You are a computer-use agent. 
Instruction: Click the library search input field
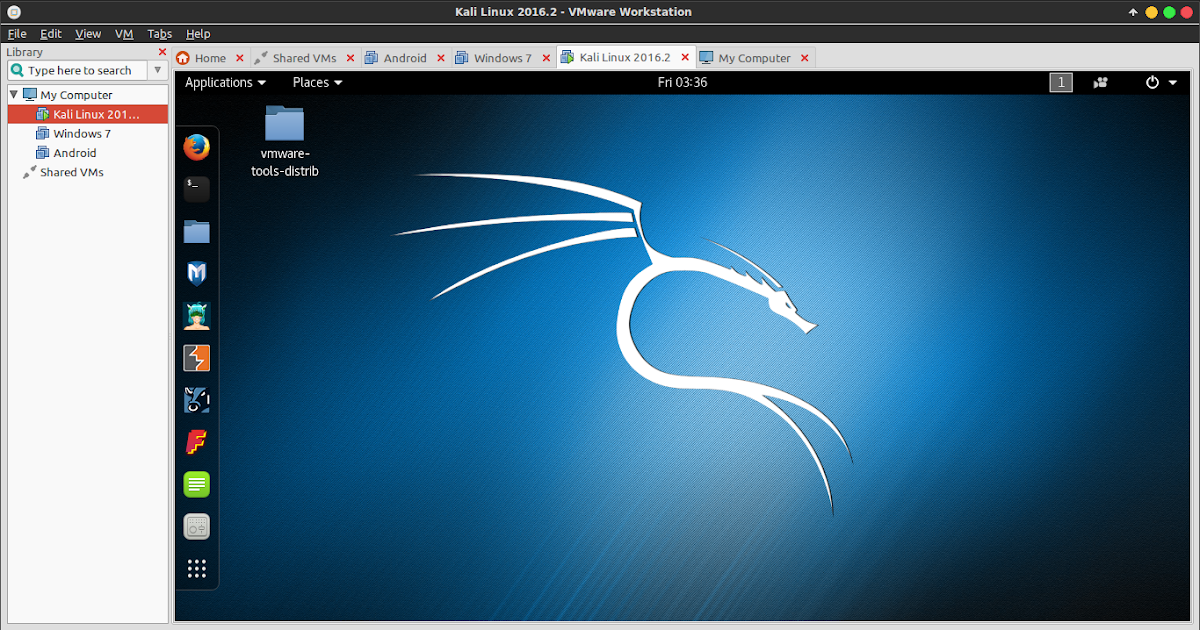tap(78, 70)
